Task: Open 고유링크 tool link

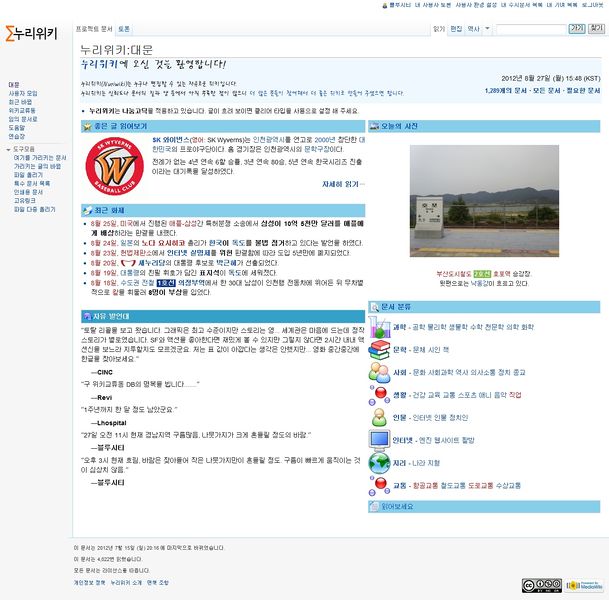Action: click(25, 200)
